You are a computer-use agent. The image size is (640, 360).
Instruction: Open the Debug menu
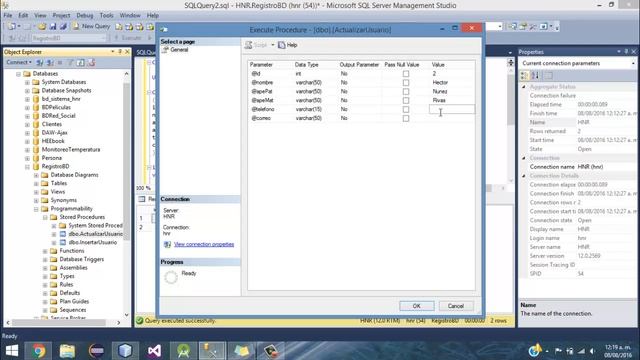(85, 15)
